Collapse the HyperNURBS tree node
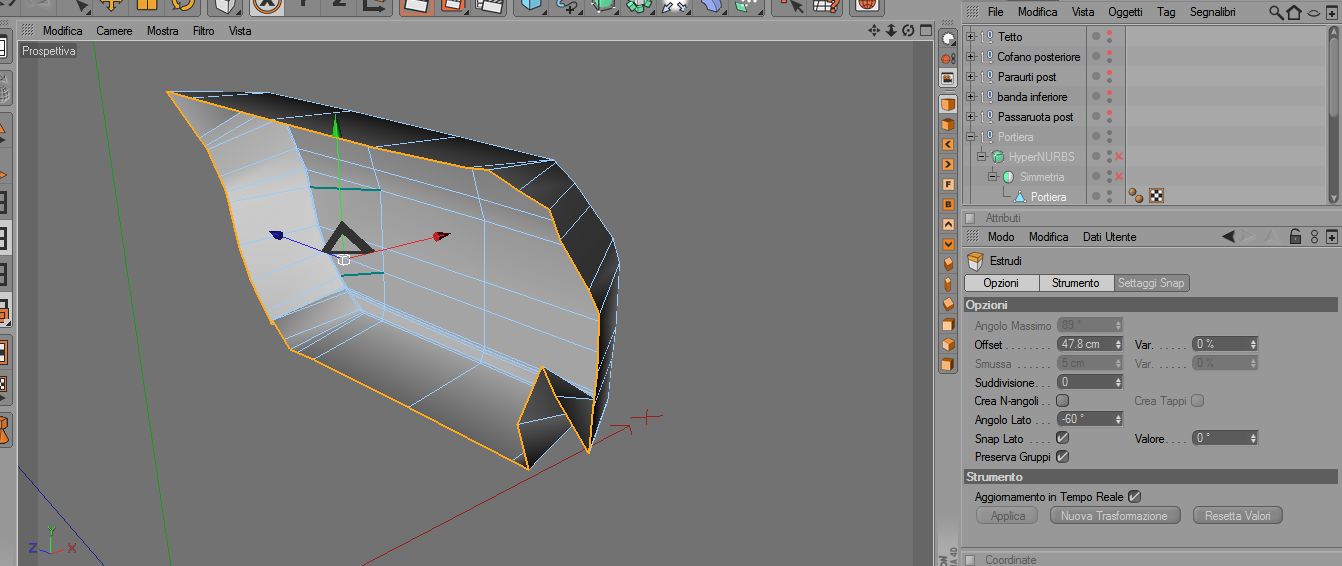Viewport: 1342px width, 566px height. click(982, 157)
